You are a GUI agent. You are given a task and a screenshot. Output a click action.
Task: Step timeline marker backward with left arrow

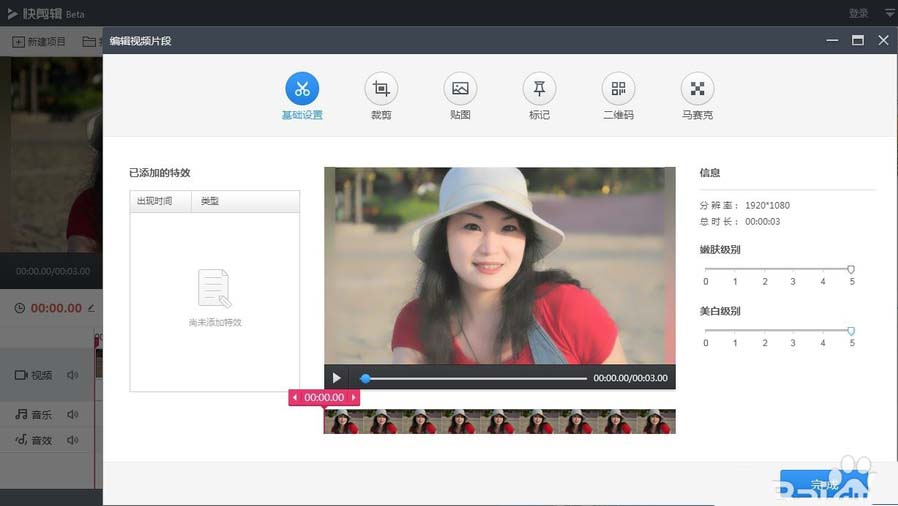tap(295, 397)
